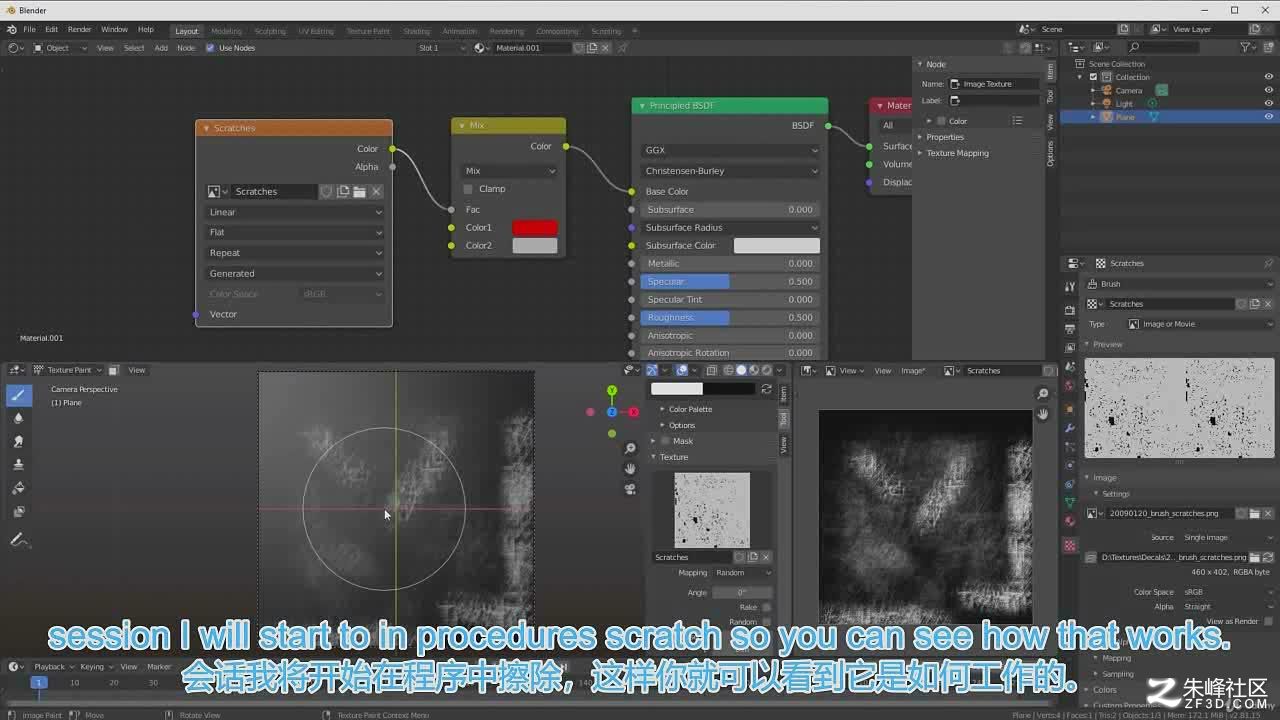Click the Keying button in timeline
Screen dimensions: 1280x720
94,667
